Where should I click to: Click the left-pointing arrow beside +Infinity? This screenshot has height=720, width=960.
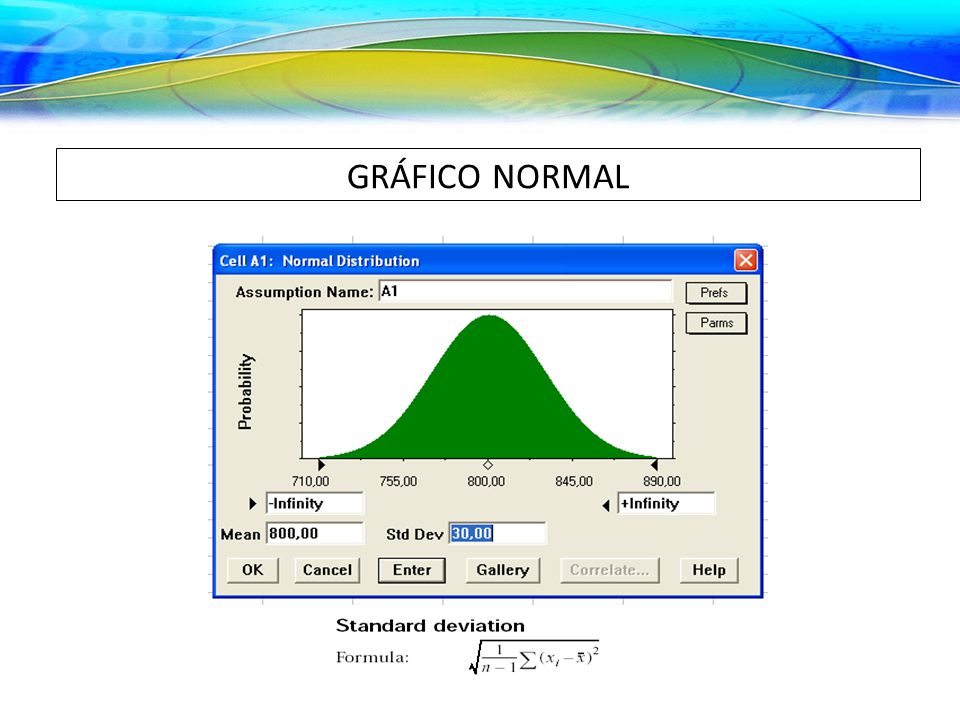click(x=606, y=505)
